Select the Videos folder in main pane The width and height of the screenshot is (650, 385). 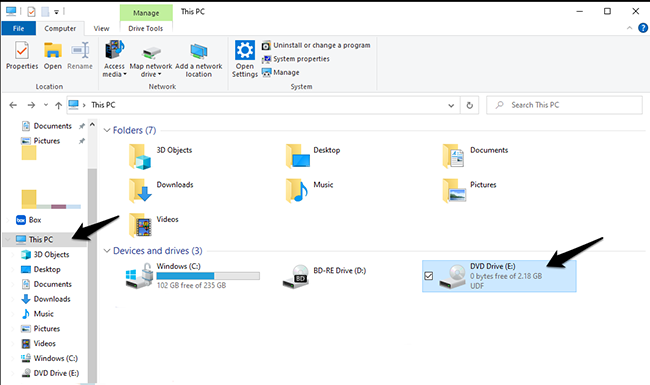[154, 225]
